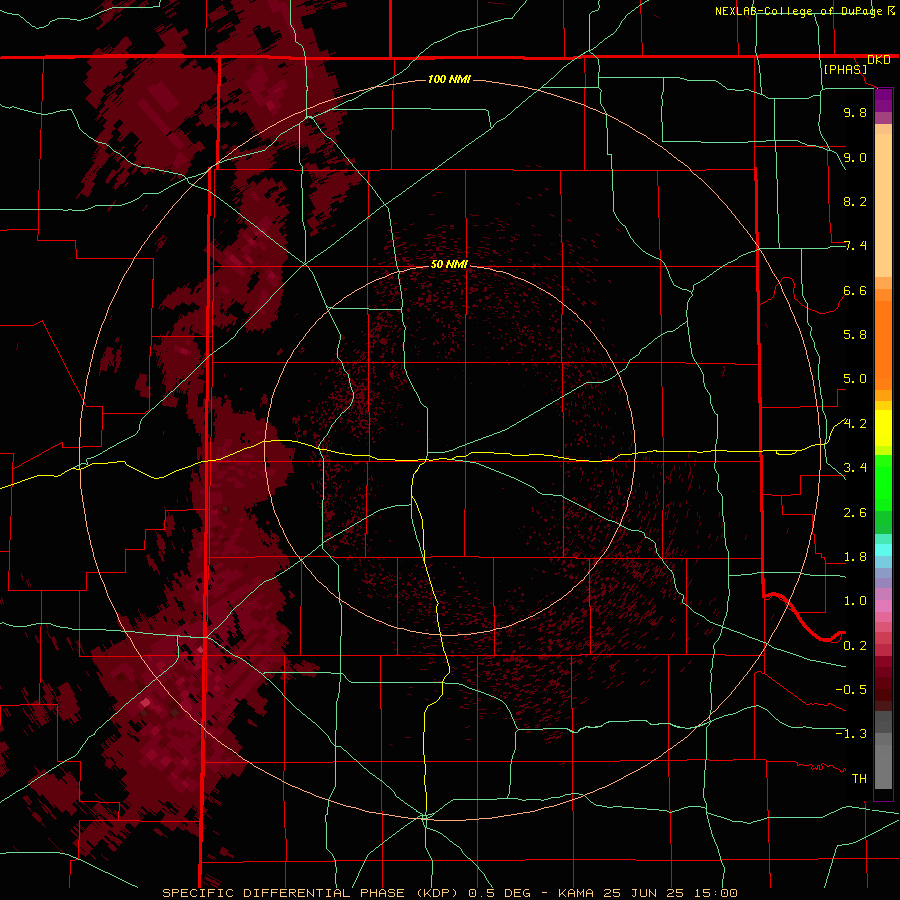
Task: Click the -1.3 value on the legend
Action: [851, 734]
